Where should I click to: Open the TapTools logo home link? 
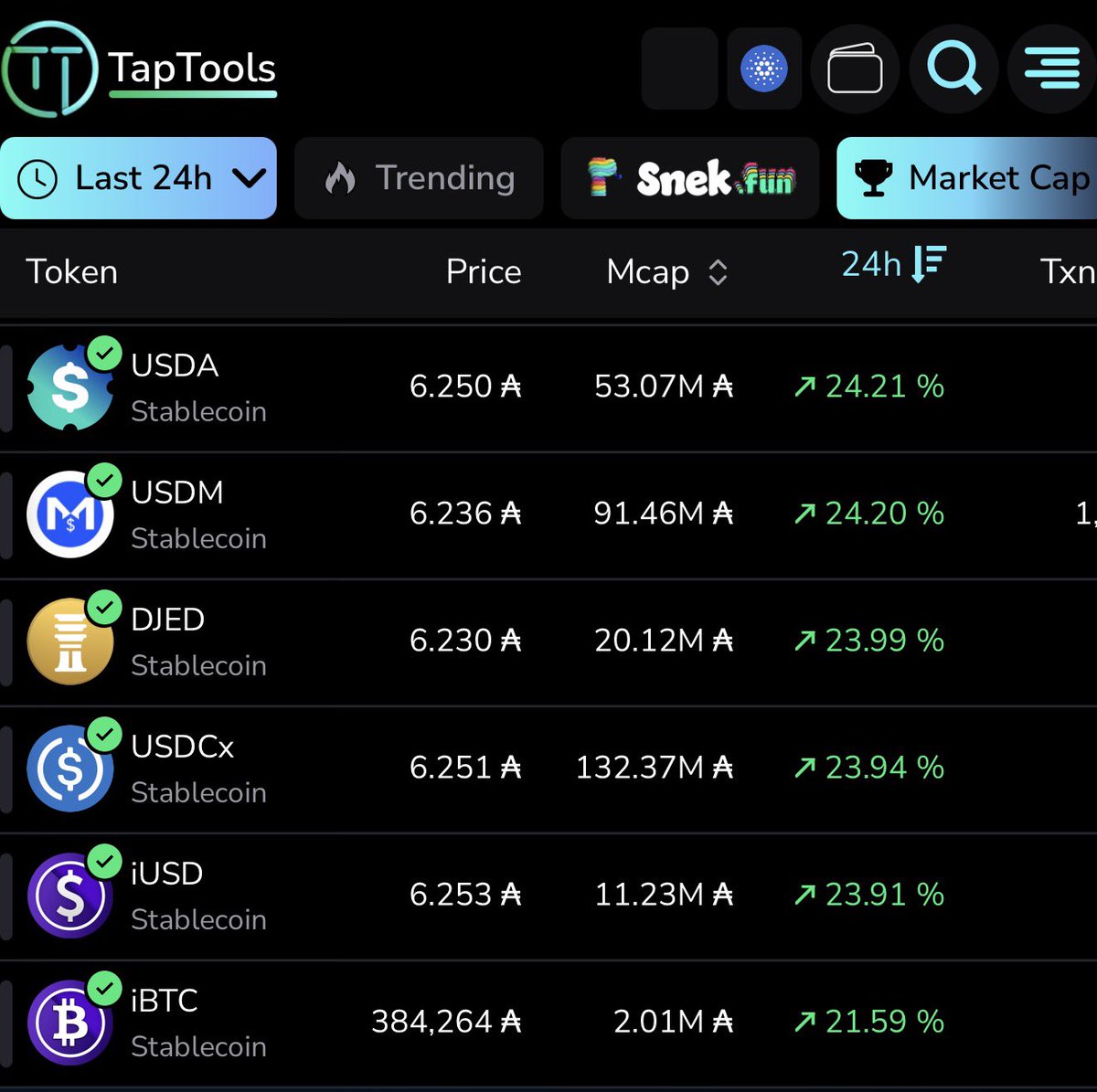(139, 69)
